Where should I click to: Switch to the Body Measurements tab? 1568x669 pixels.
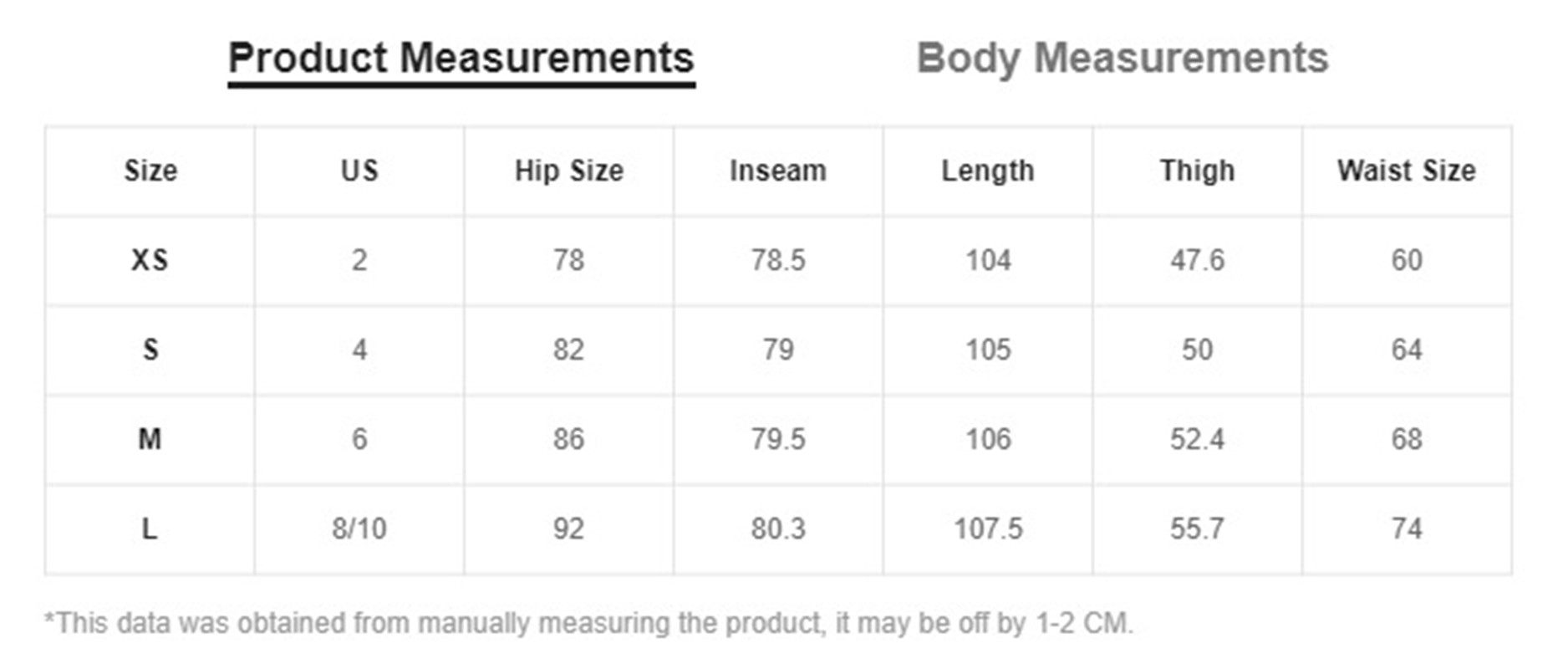(1122, 59)
